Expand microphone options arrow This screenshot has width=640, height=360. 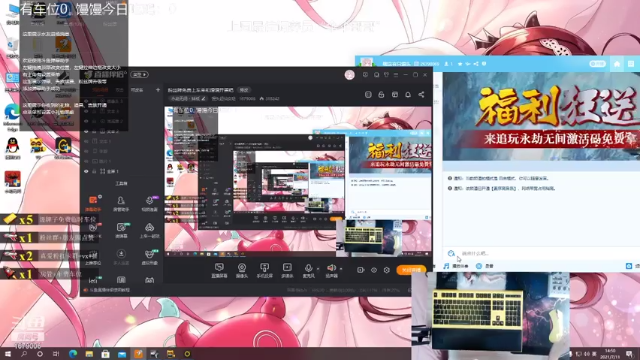[x=318, y=269]
